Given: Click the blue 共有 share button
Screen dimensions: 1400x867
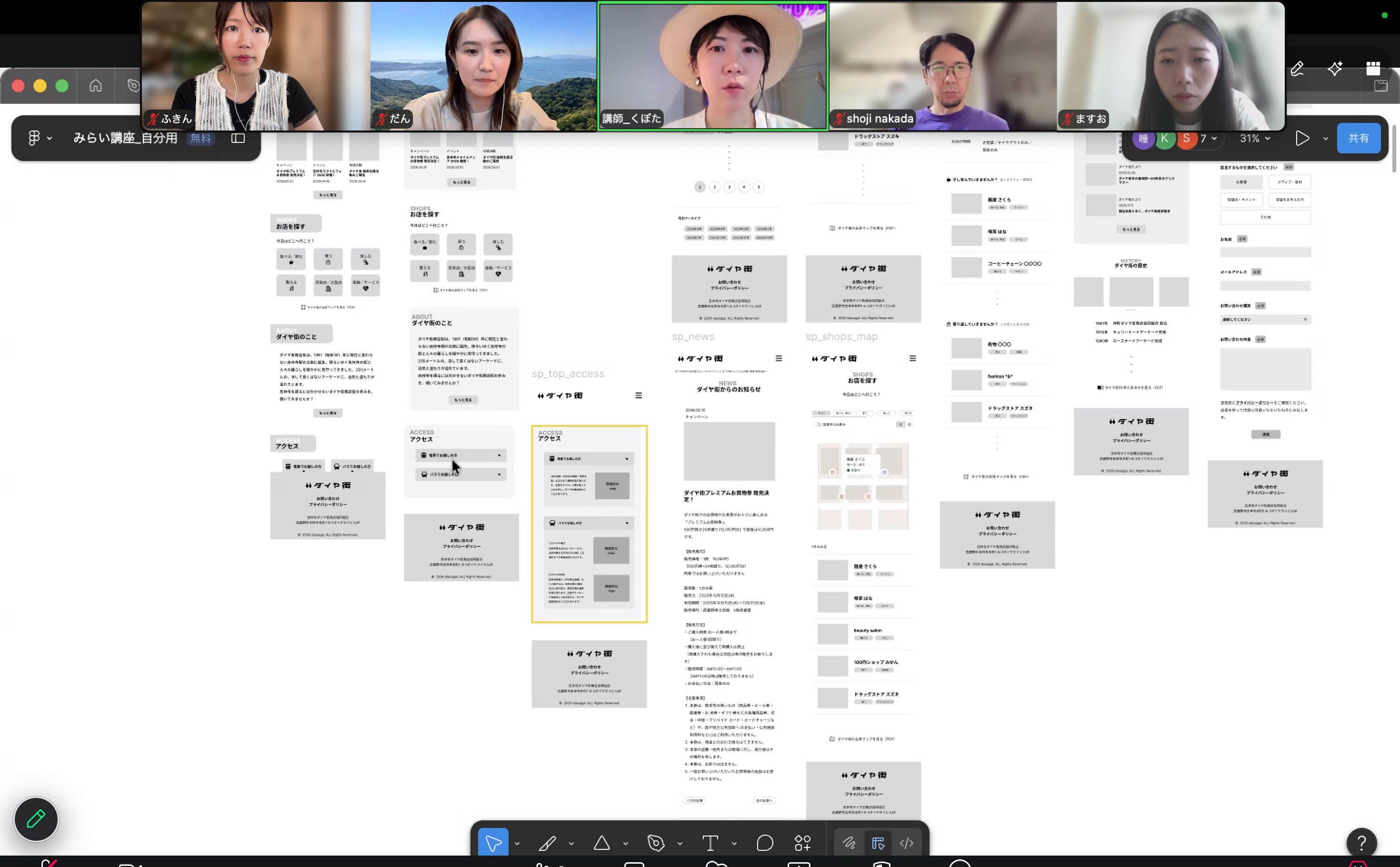Looking at the screenshot, I should click(x=1358, y=138).
